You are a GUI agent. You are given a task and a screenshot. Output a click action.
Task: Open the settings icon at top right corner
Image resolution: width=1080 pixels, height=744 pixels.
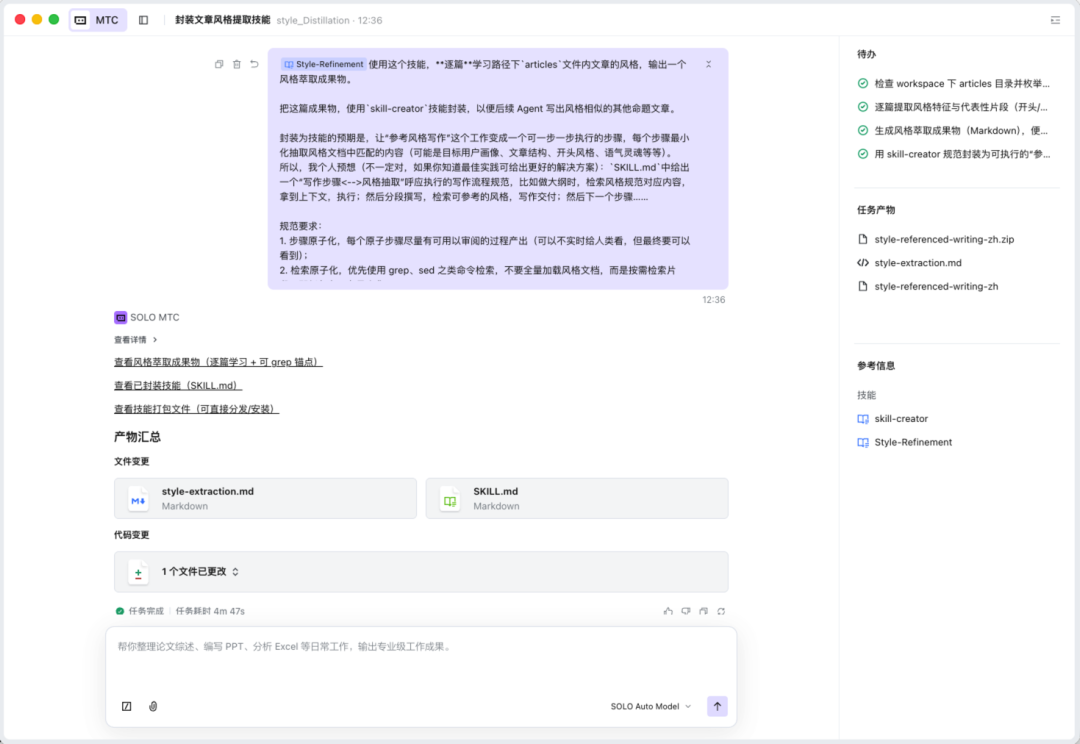pos(1055,19)
